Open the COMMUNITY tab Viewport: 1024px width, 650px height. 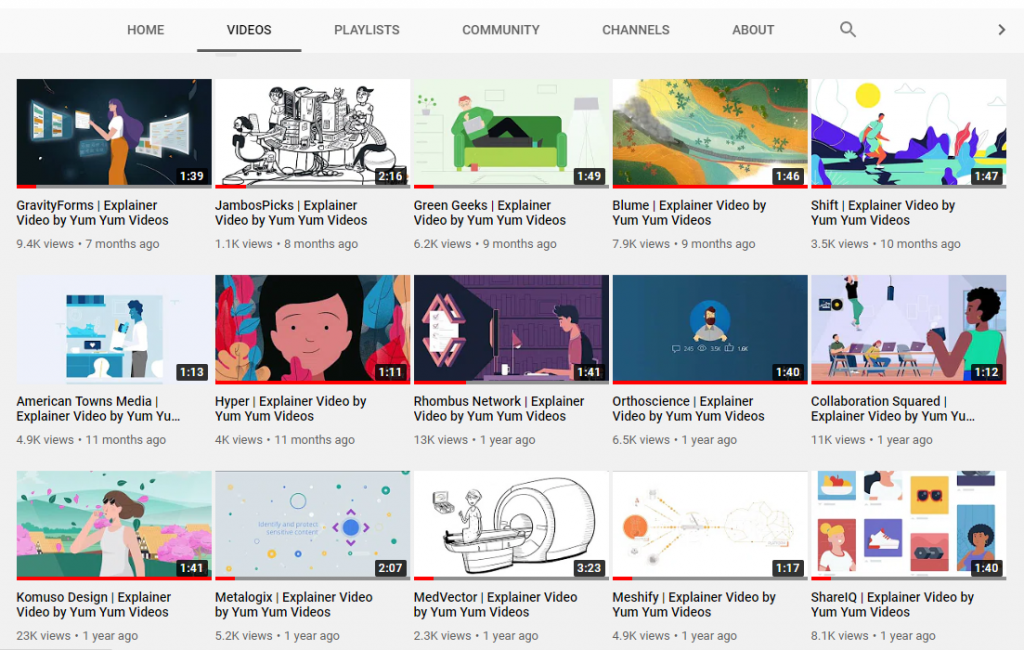click(x=500, y=30)
